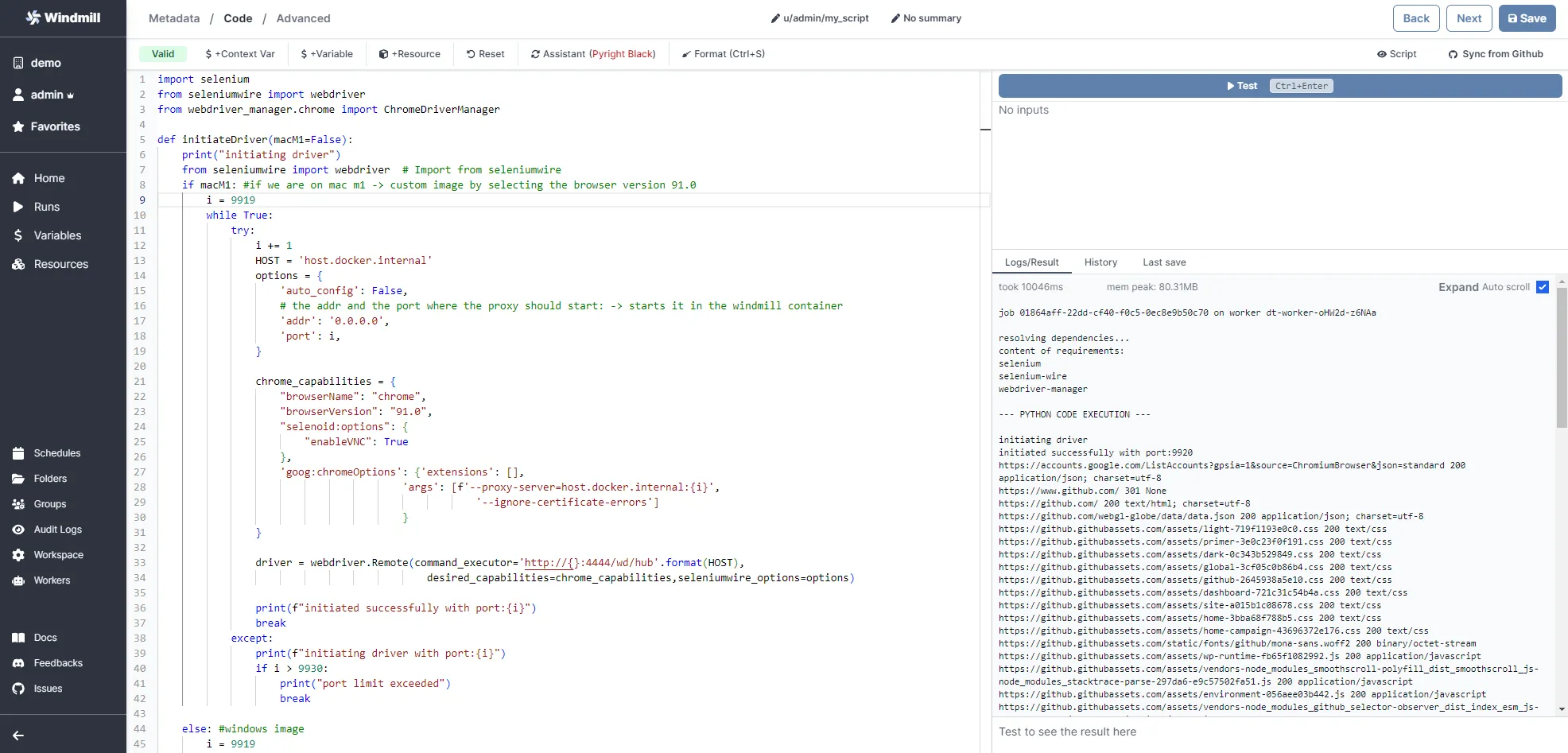Sync the script from Github
The image size is (1568, 753).
coord(1495,53)
